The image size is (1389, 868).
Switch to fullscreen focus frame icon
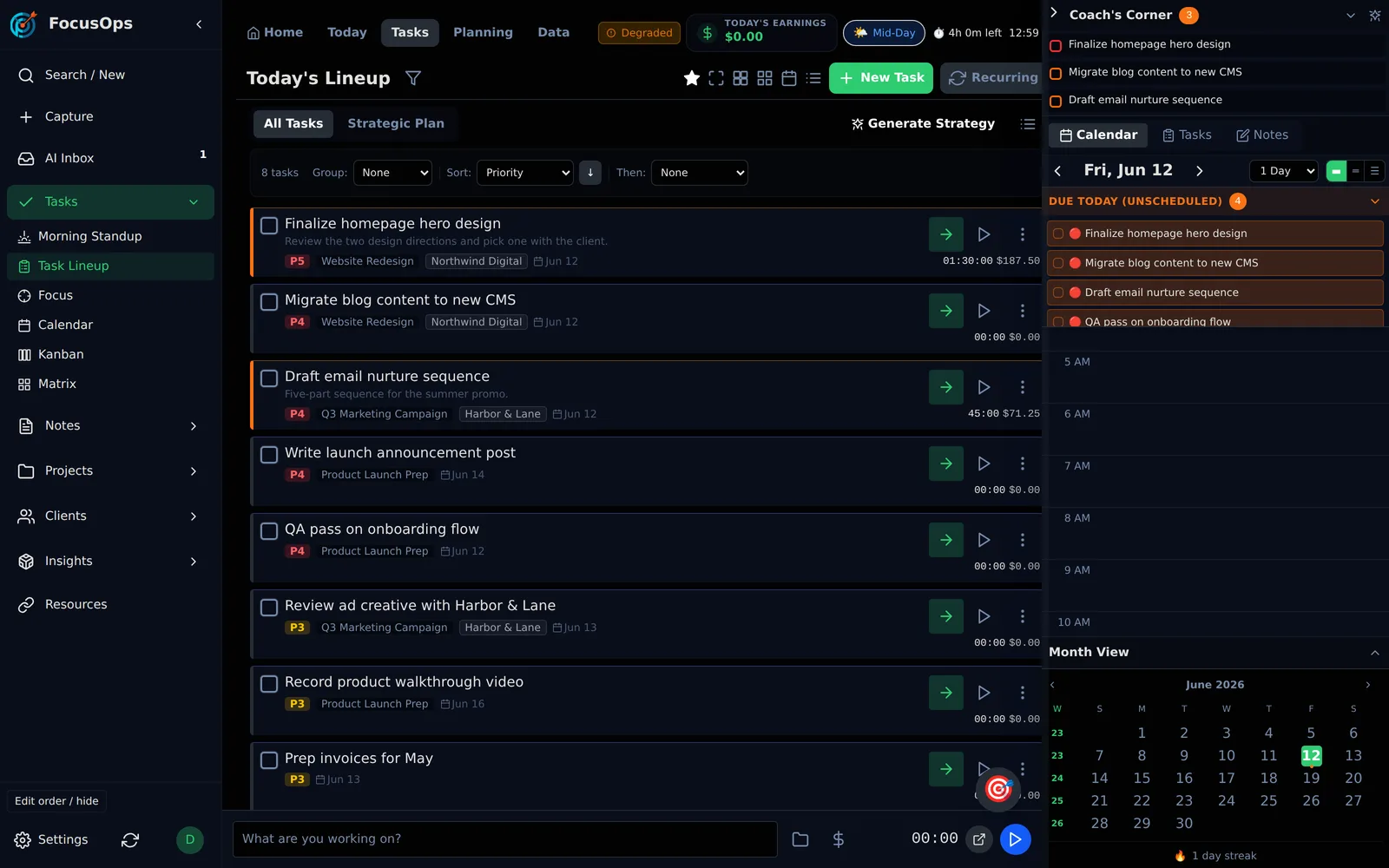(x=716, y=78)
